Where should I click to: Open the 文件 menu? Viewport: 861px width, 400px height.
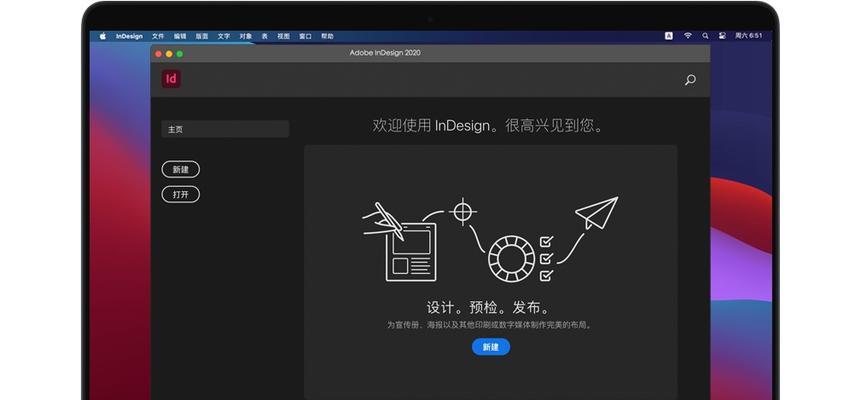click(158, 36)
